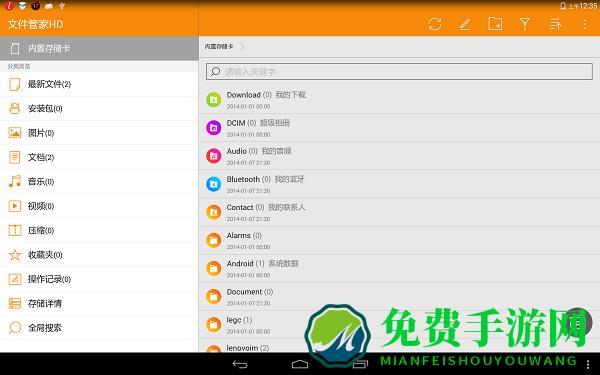This screenshot has height=375, width=600.
Task: Open the filter funnel icon
Action: (525, 24)
